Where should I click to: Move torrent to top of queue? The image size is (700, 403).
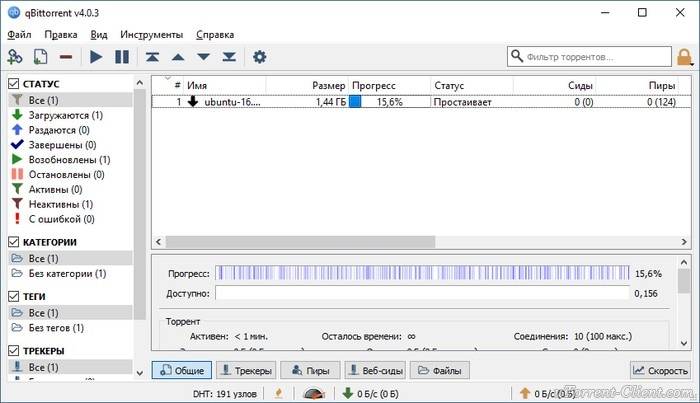(x=152, y=57)
